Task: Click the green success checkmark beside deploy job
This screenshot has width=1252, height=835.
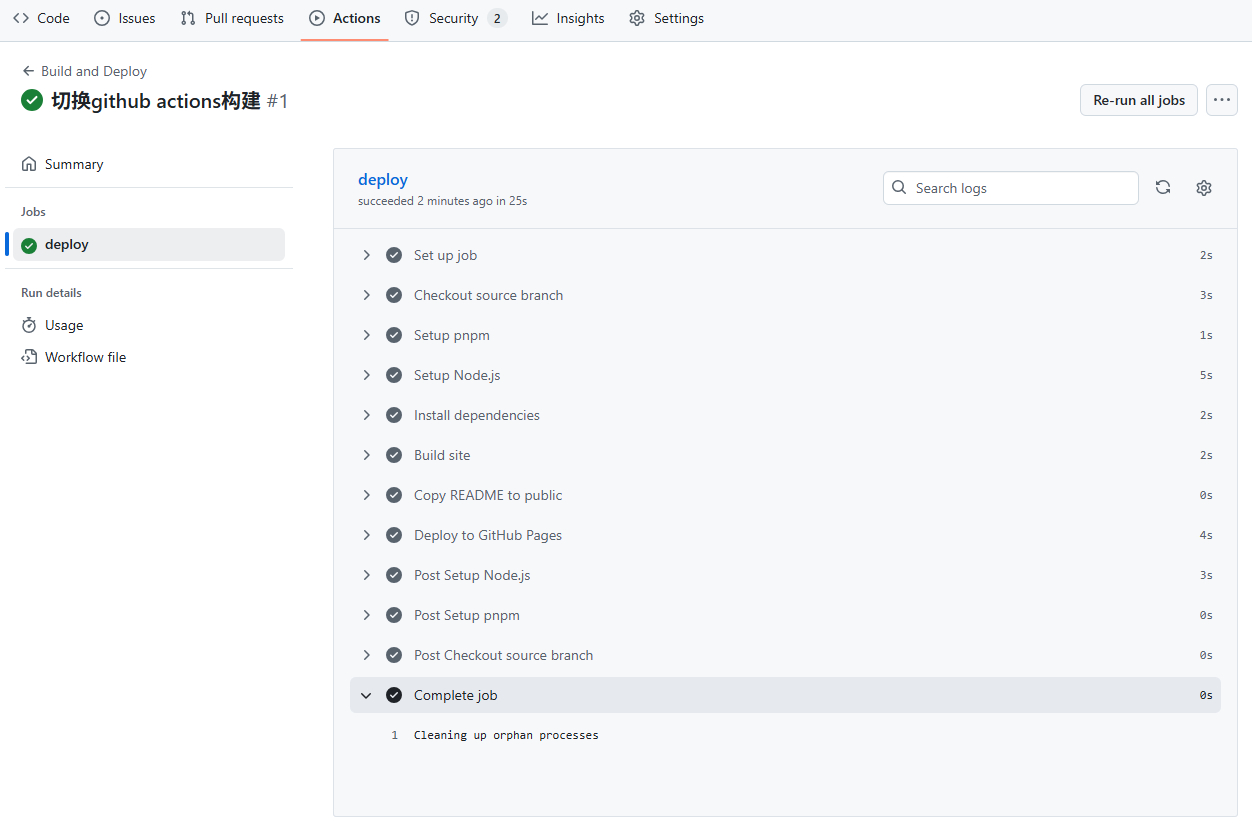Action: pos(29,245)
